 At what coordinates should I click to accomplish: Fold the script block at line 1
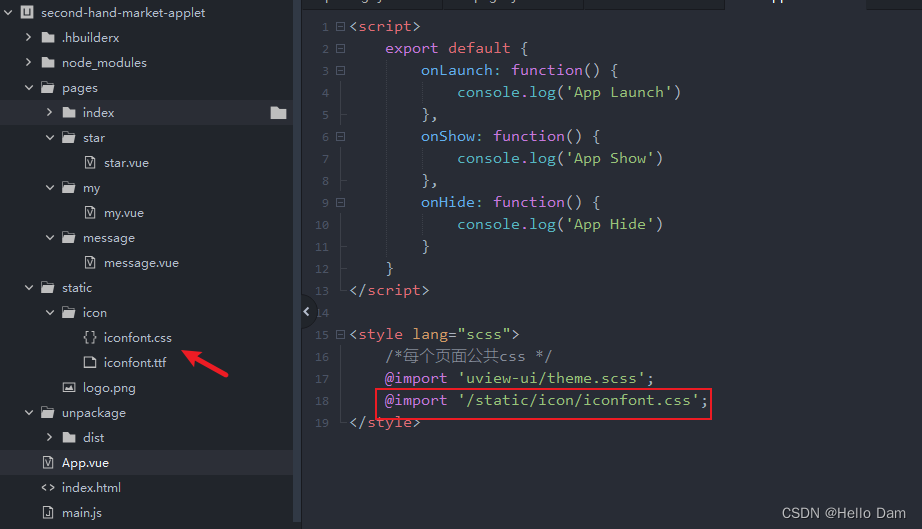pyautogui.click(x=340, y=26)
